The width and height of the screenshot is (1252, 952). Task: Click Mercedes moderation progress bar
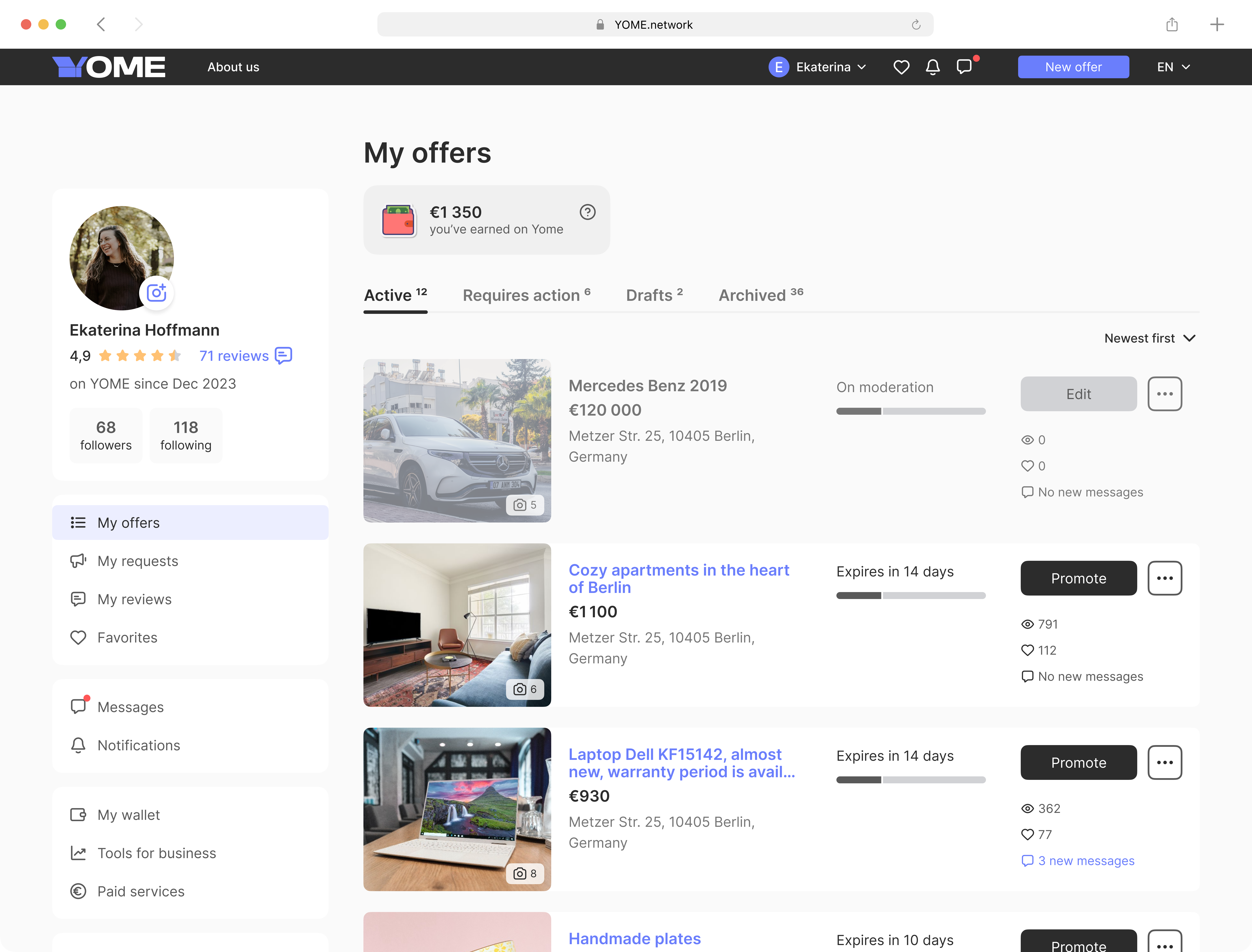coord(910,411)
